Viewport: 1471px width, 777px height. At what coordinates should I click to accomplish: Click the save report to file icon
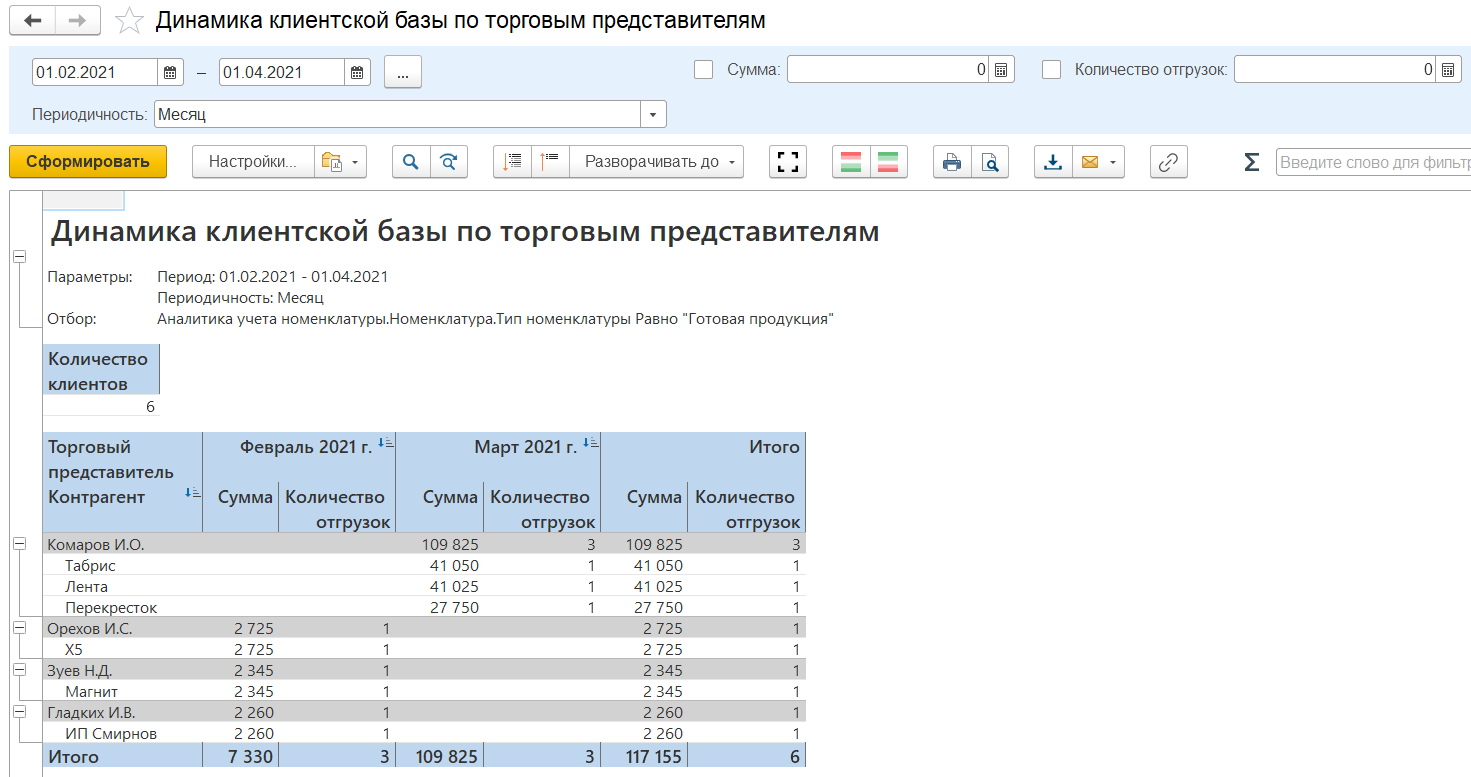[x=1052, y=162]
